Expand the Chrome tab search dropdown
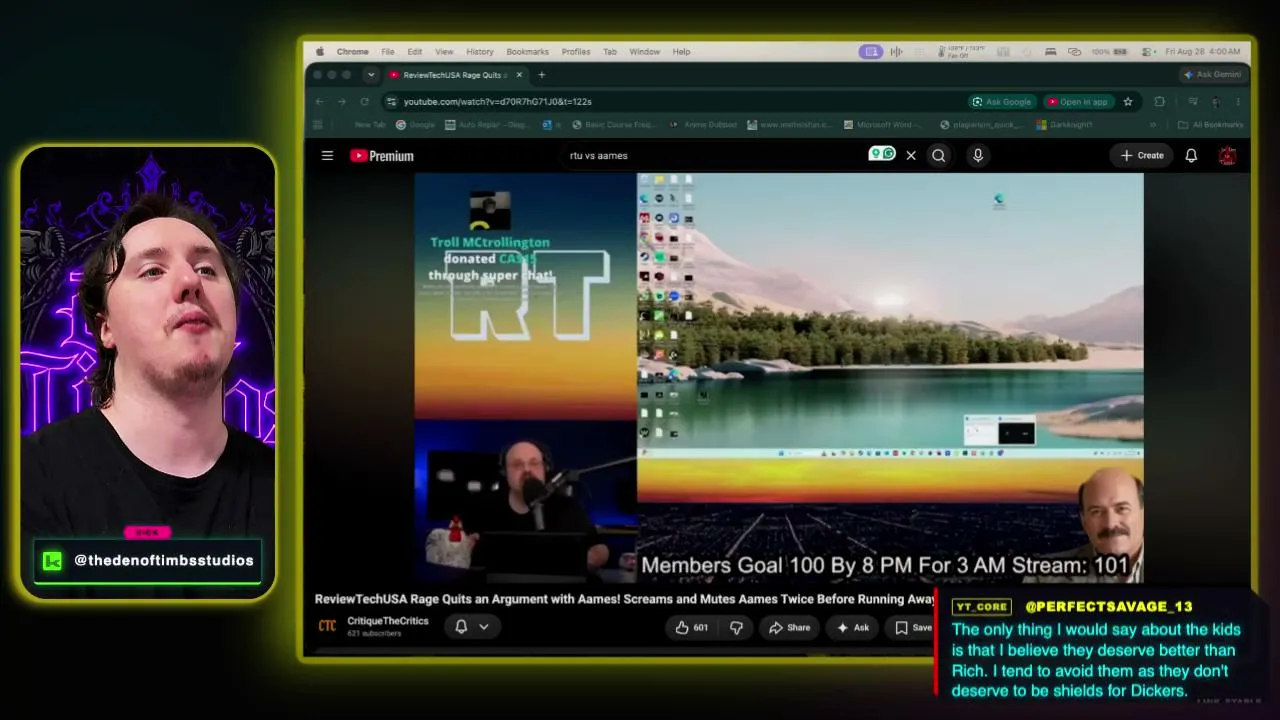 pos(371,74)
